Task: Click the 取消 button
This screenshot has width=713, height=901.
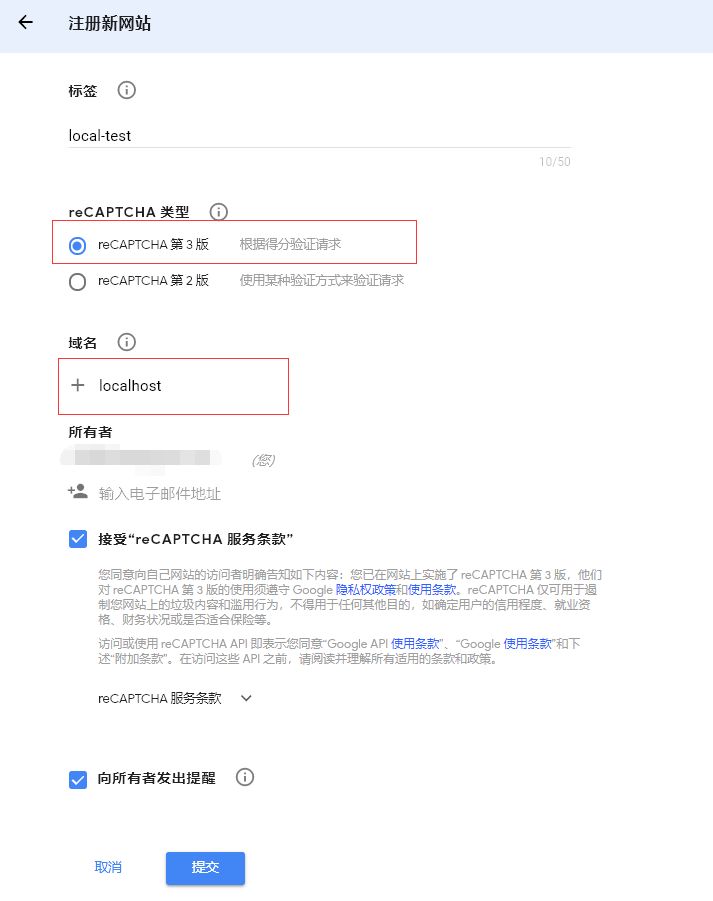Action: coord(108,867)
